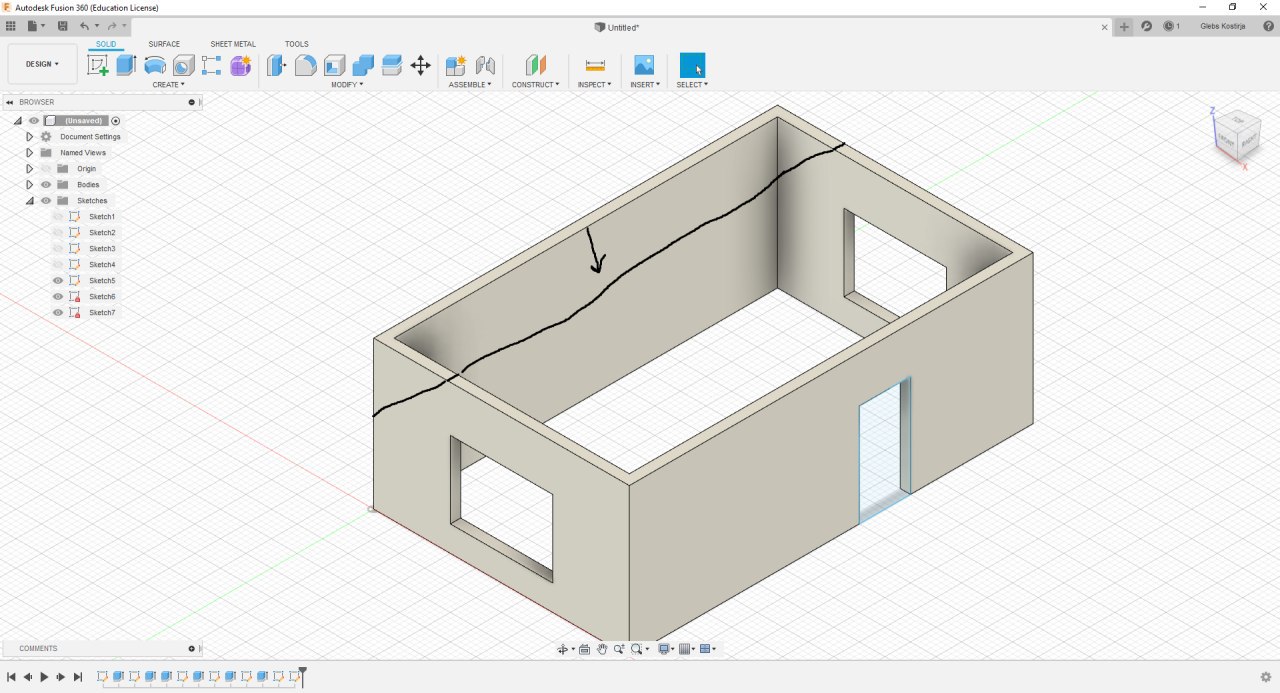Screen dimensions: 1280x693
Task: Jump to the timeline beginning
Action: pyautogui.click(x=11, y=677)
